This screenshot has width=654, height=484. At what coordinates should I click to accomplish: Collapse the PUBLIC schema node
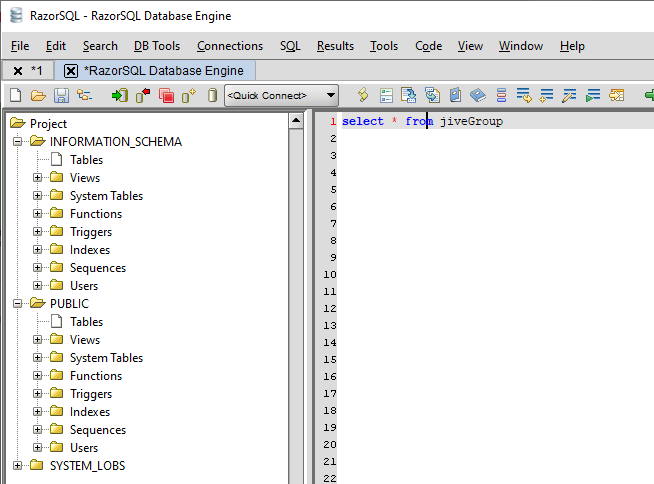(18, 303)
